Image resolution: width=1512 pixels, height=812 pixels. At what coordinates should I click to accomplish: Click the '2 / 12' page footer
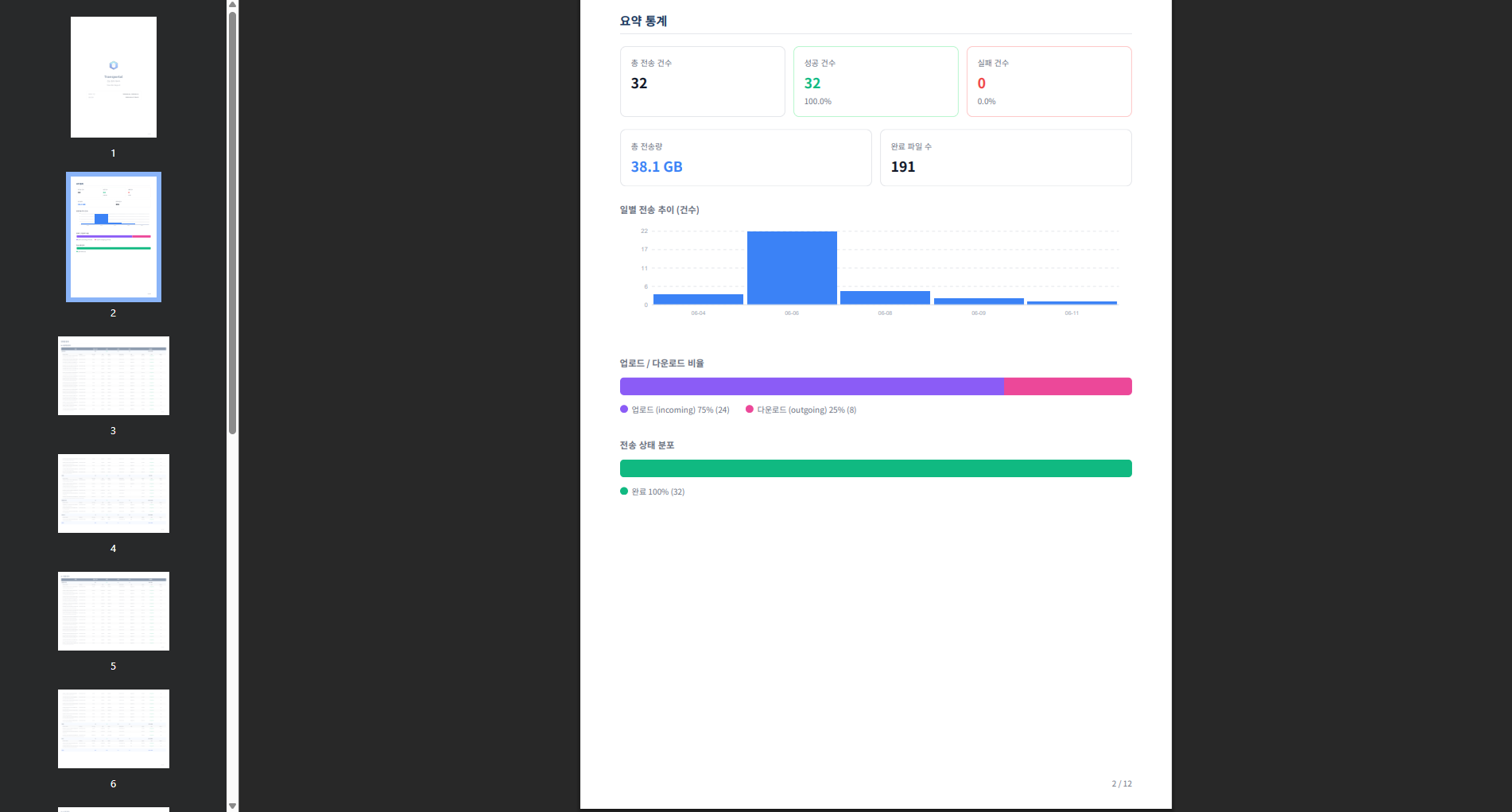click(x=1122, y=784)
